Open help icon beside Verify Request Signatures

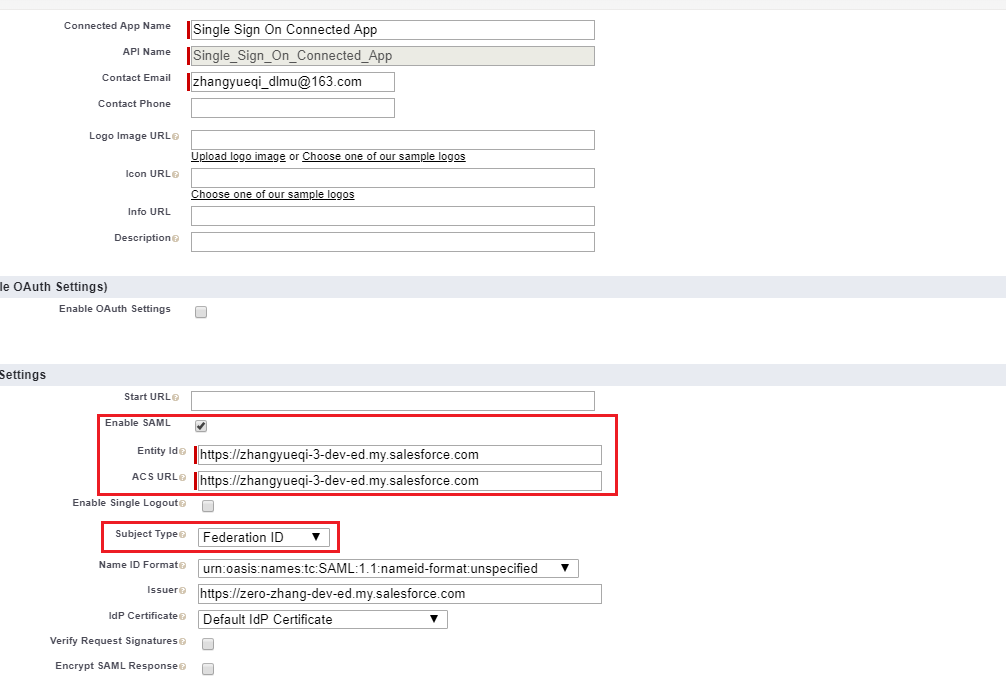[183, 642]
